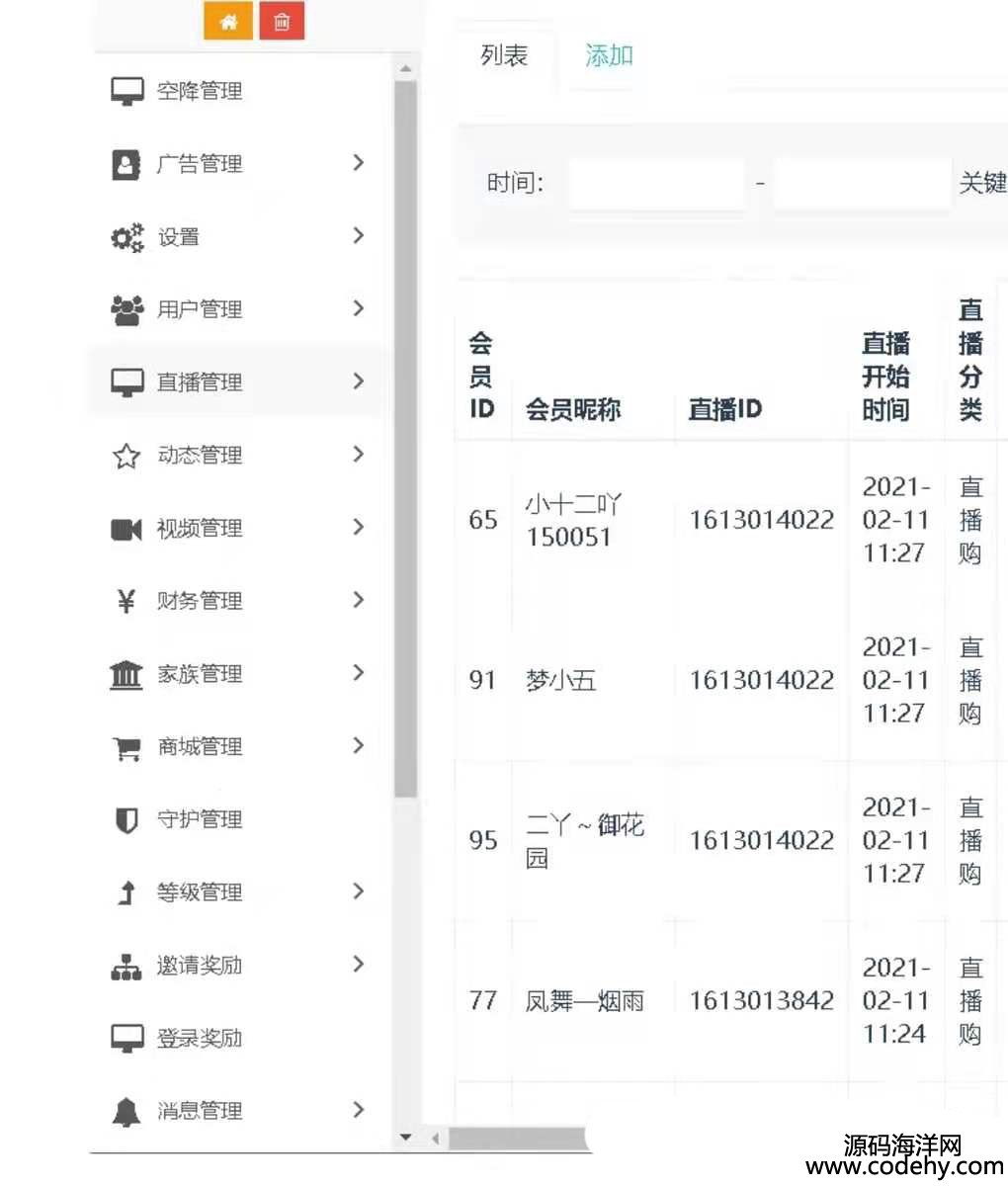Click the bell icon for 消息管理

tap(126, 1112)
